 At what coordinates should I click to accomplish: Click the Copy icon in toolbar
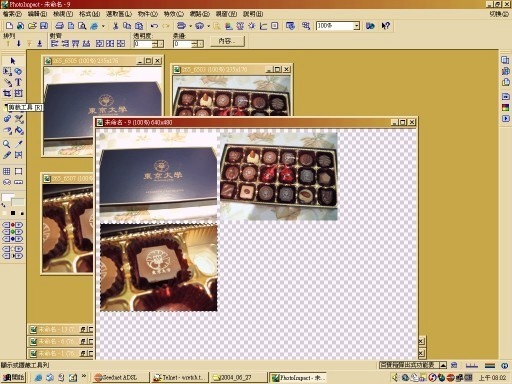click(127, 26)
